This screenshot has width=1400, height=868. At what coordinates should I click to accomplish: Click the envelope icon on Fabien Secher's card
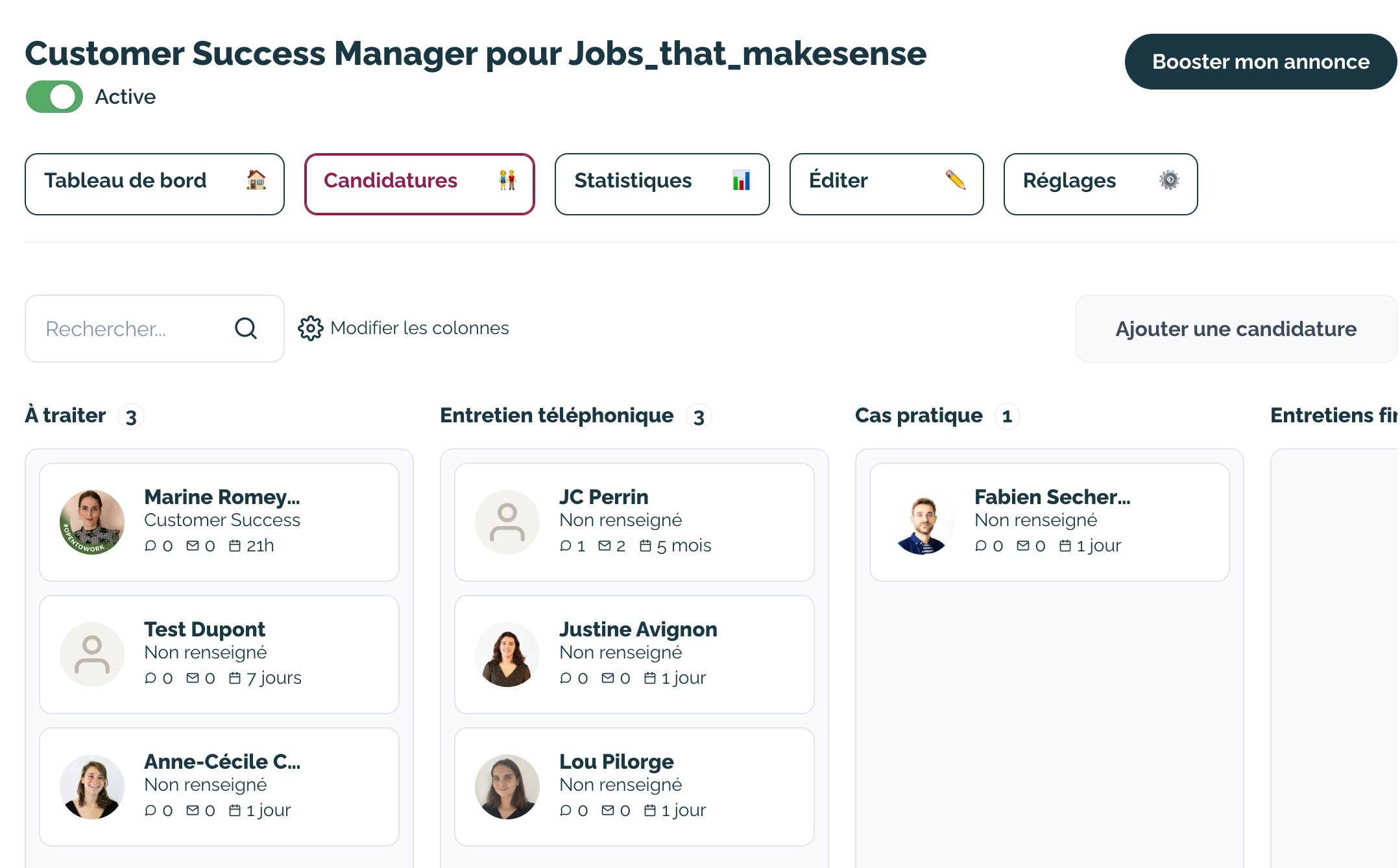click(1024, 546)
